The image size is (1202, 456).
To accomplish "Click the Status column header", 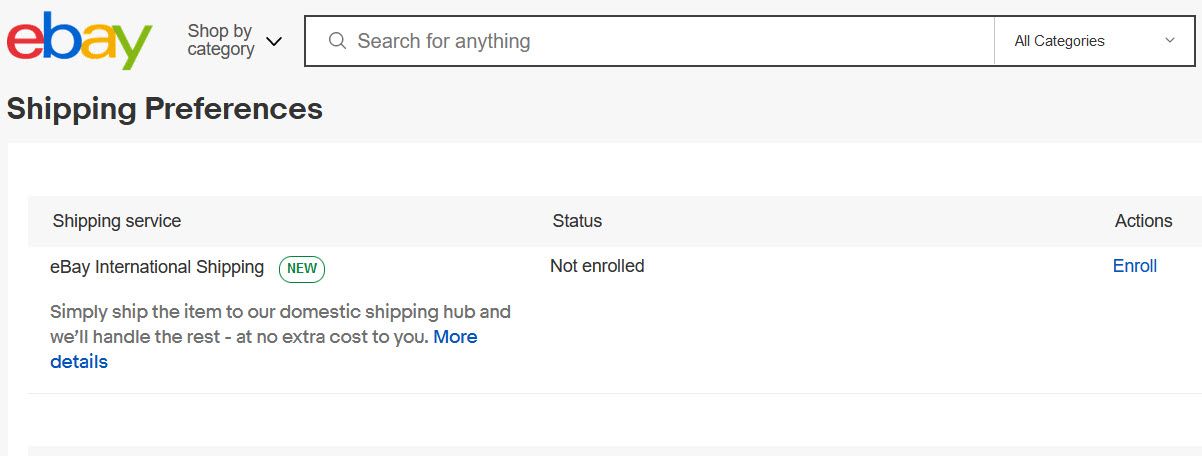I will (577, 221).
